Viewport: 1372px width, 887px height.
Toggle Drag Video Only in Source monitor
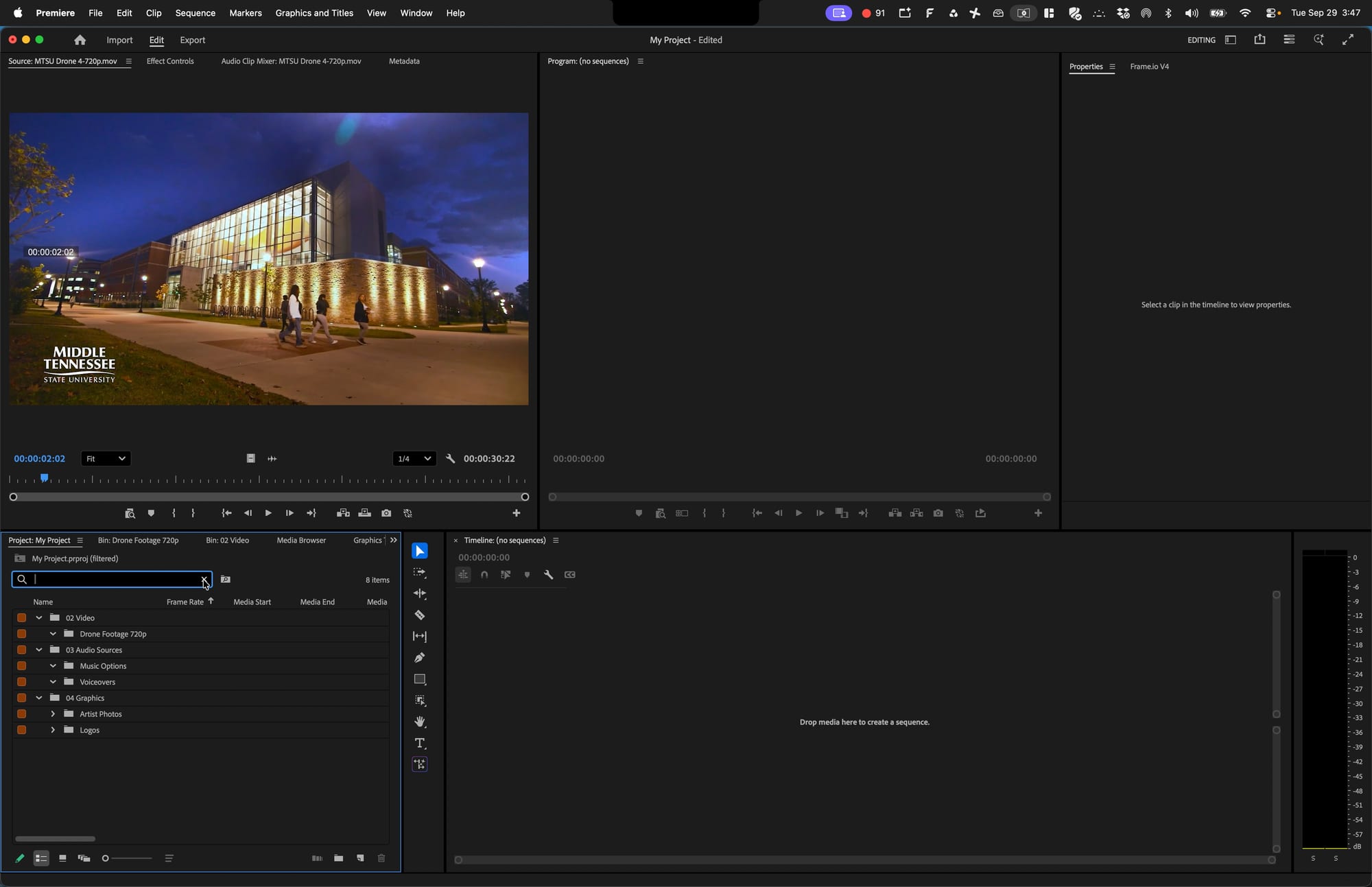pos(250,458)
